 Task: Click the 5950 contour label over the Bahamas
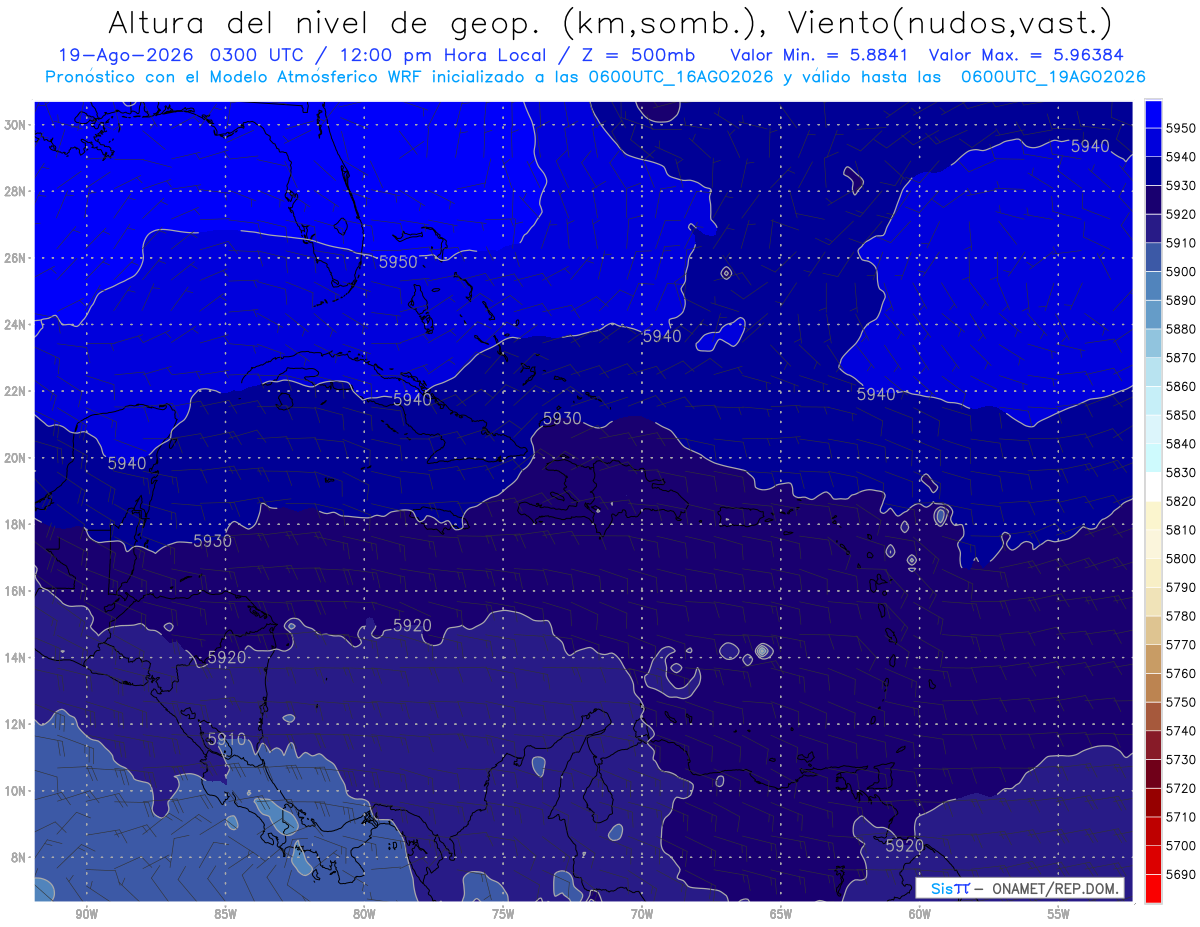(x=398, y=262)
